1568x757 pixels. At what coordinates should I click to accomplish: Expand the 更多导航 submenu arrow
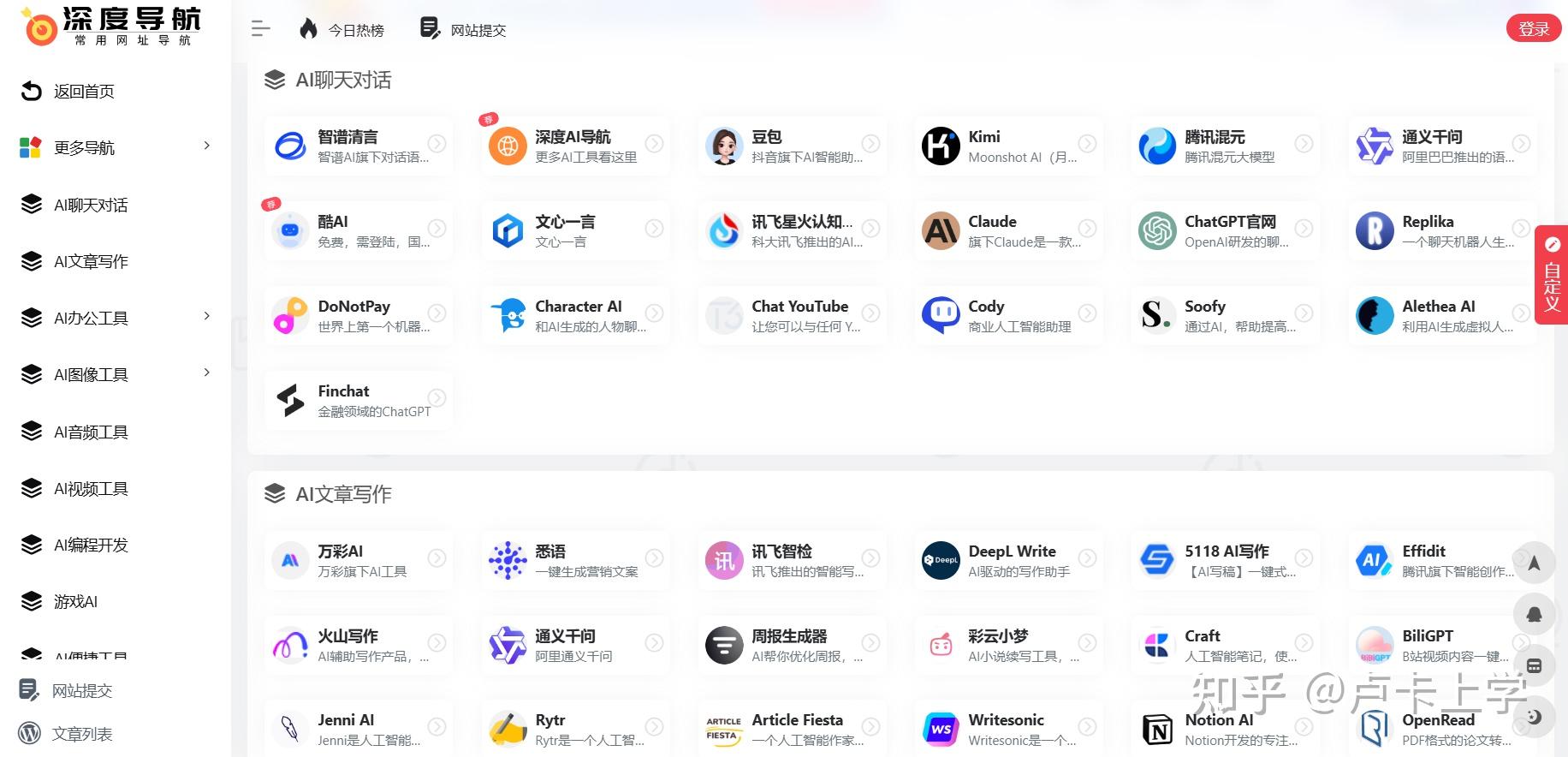(206, 146)
